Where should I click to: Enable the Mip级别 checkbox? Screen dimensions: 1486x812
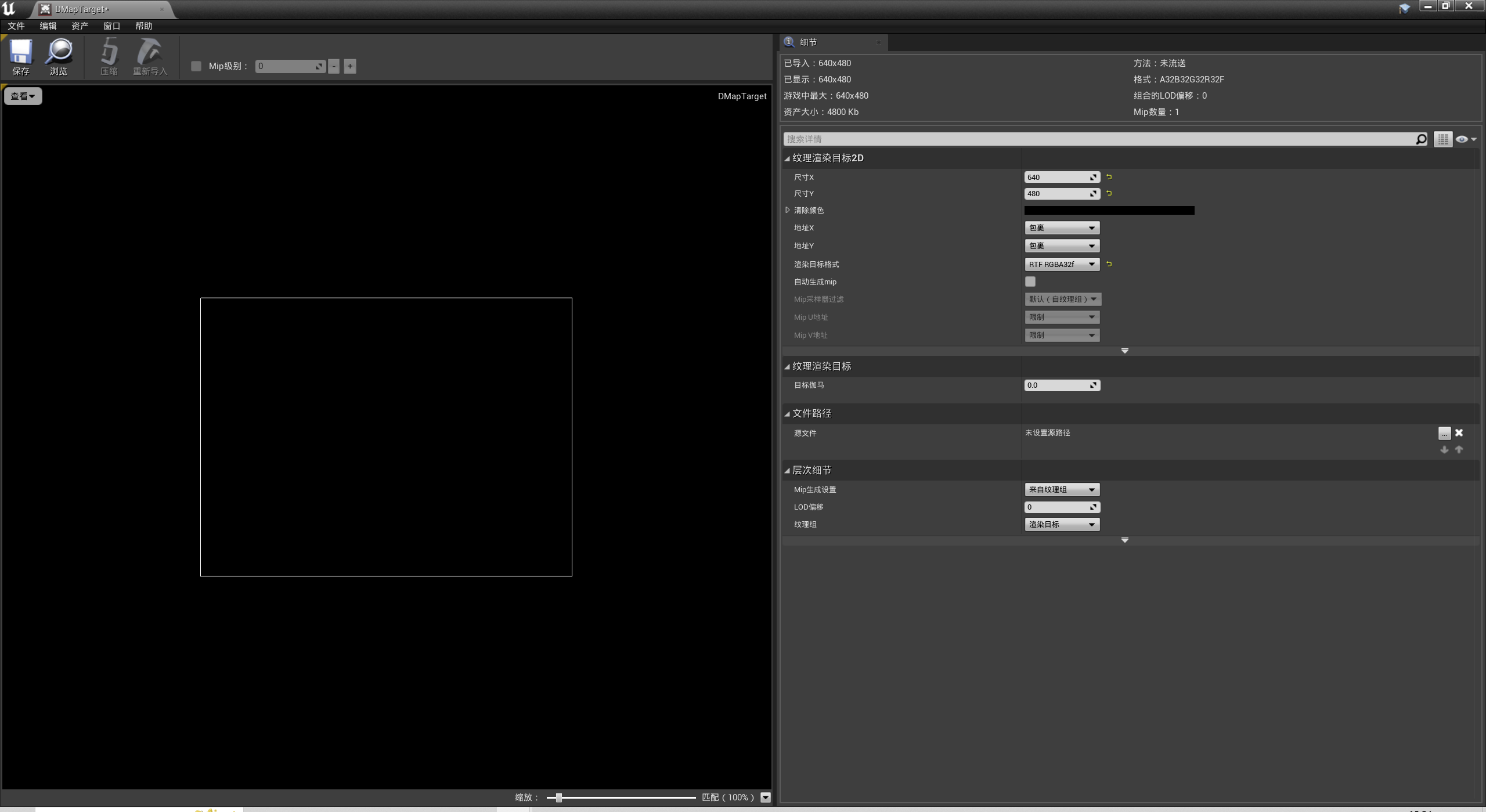(196, 66)
